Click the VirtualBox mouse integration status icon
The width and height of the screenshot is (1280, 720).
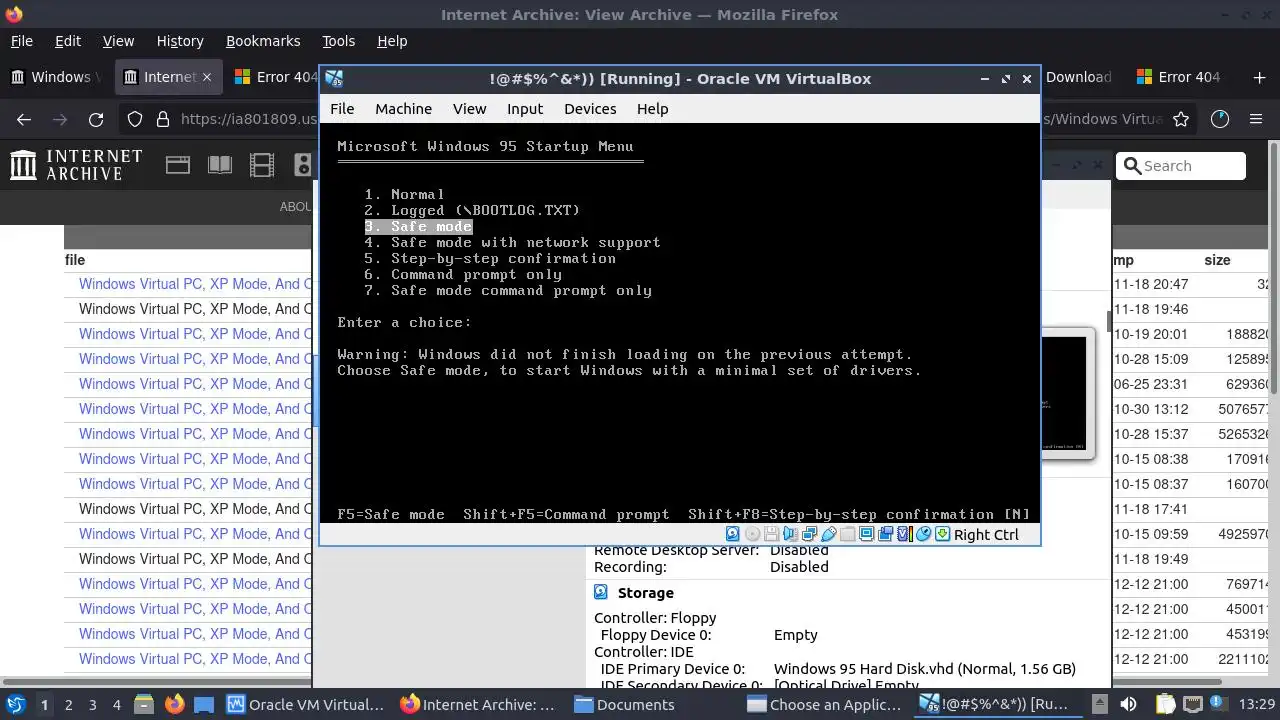click(924, 534)
